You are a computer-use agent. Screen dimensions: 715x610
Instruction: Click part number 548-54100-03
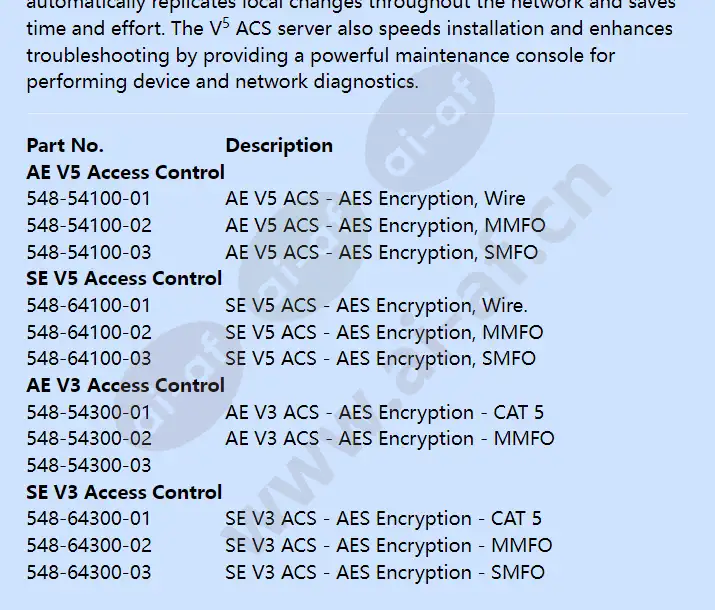pyautogui.click(x=89, y=253)
